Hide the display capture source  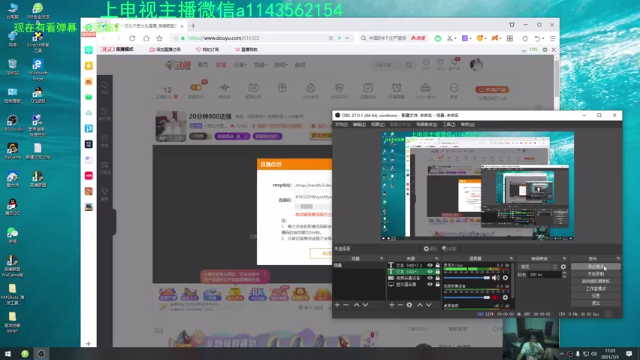click(430, 284)
